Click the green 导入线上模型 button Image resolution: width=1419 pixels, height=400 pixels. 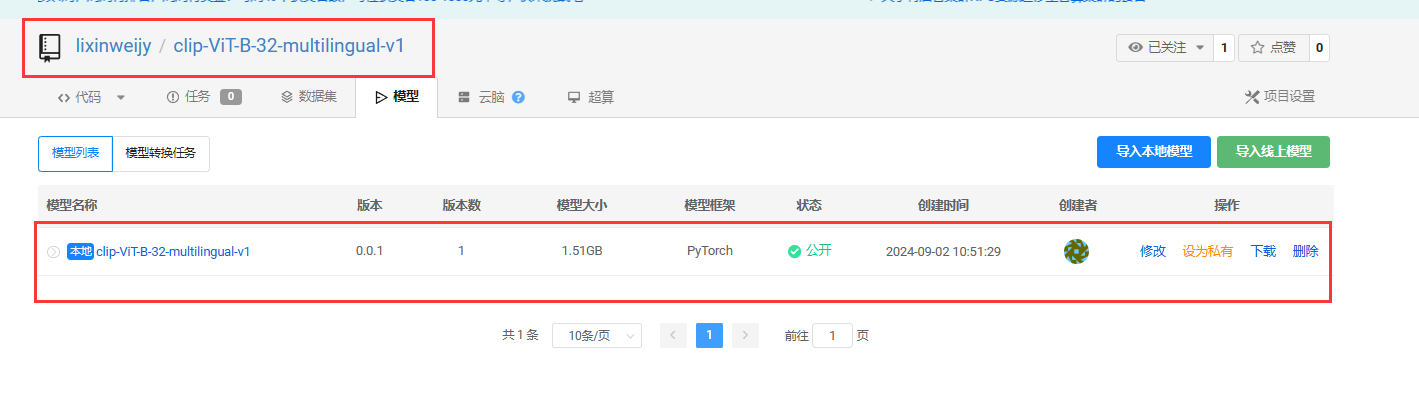pos(1272,152)
